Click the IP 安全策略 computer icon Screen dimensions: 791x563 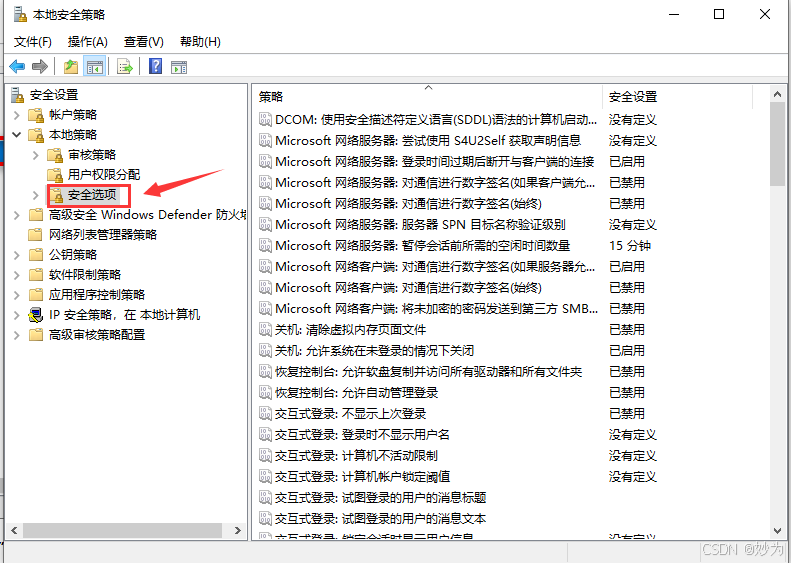[x=36, y=315]
